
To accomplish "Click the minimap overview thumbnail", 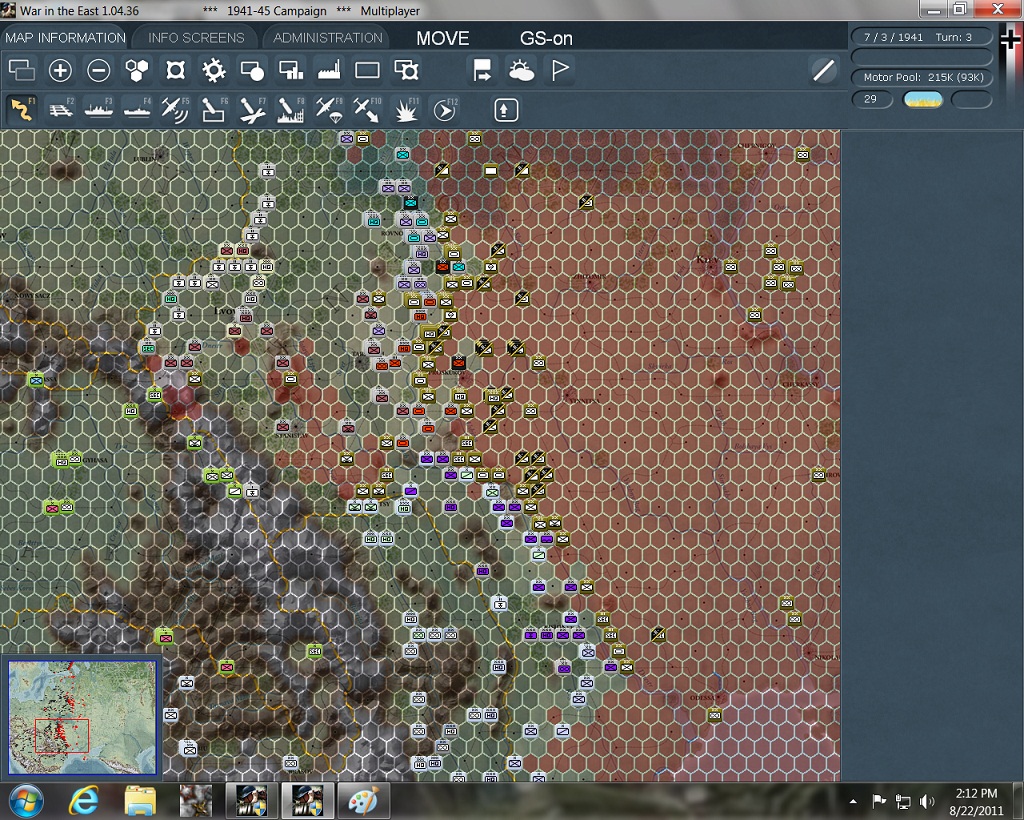I will (x=82, y=716).
